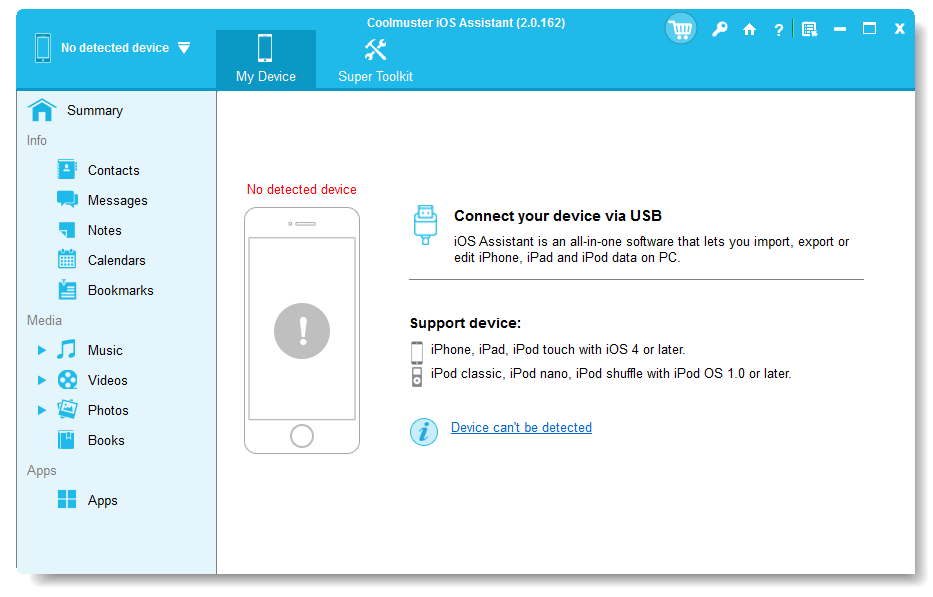
Task: Click the feedback notes icon in title bar
Action: point(809,30)
